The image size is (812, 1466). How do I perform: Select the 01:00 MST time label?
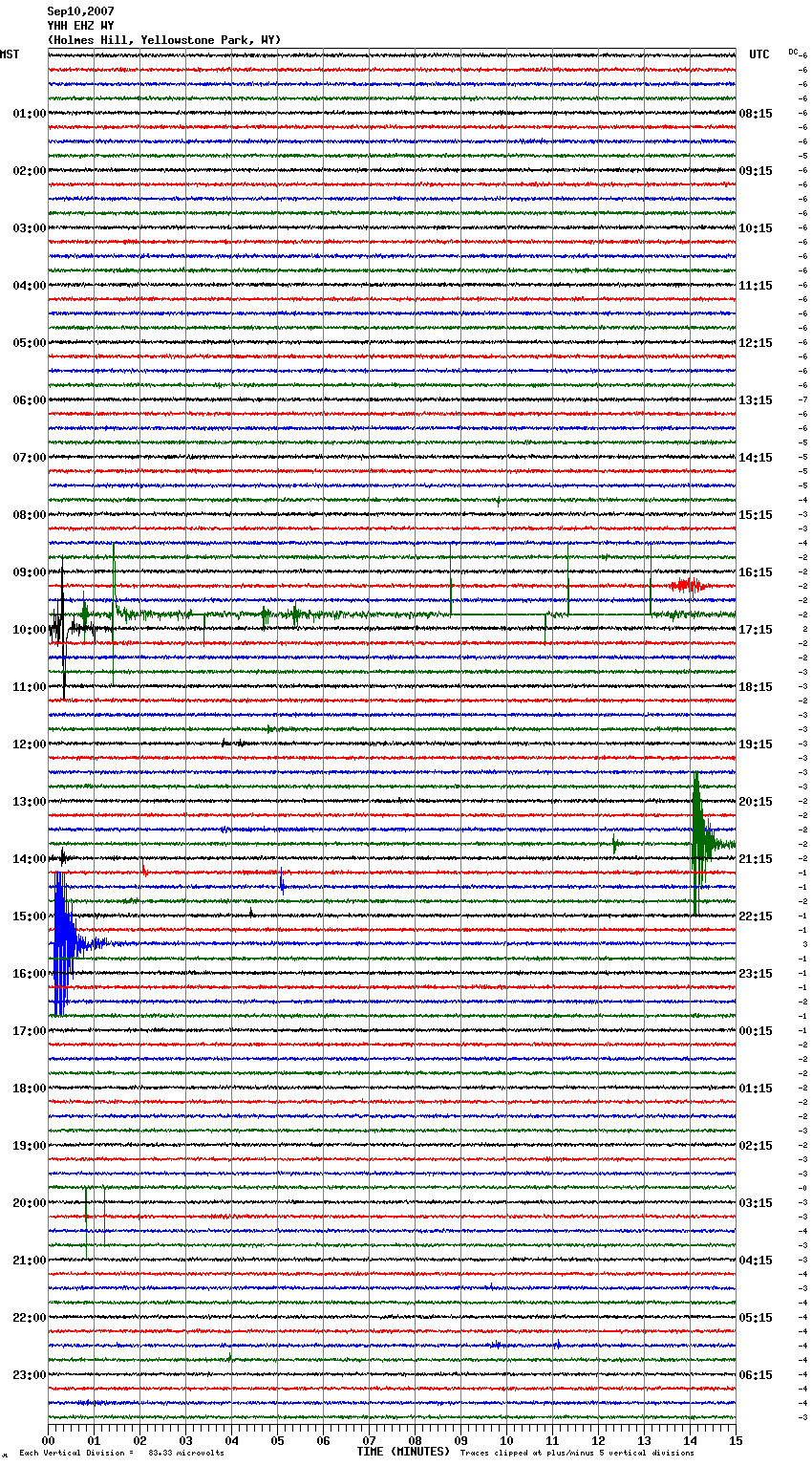(29, 114)
